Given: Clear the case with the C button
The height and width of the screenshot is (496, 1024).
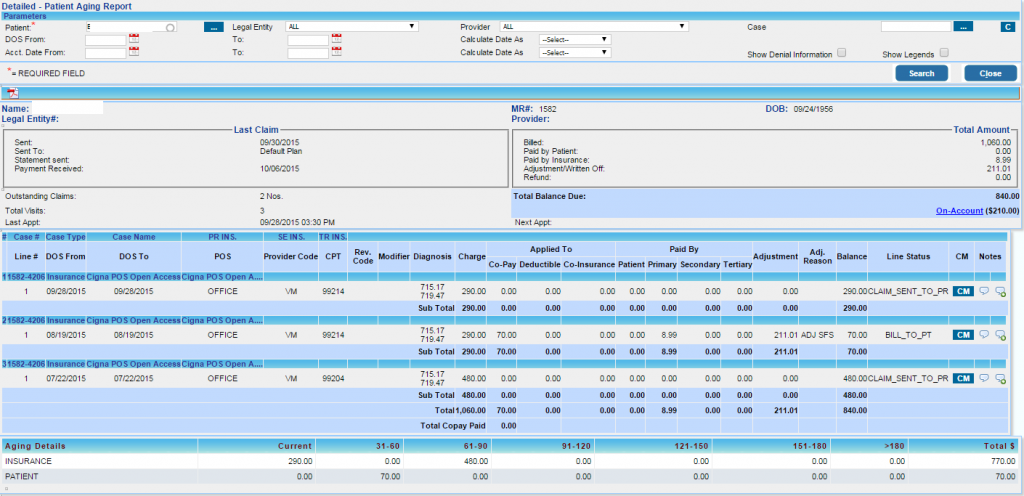Looking at the screenshot, I should click(x=1008, y=27).
